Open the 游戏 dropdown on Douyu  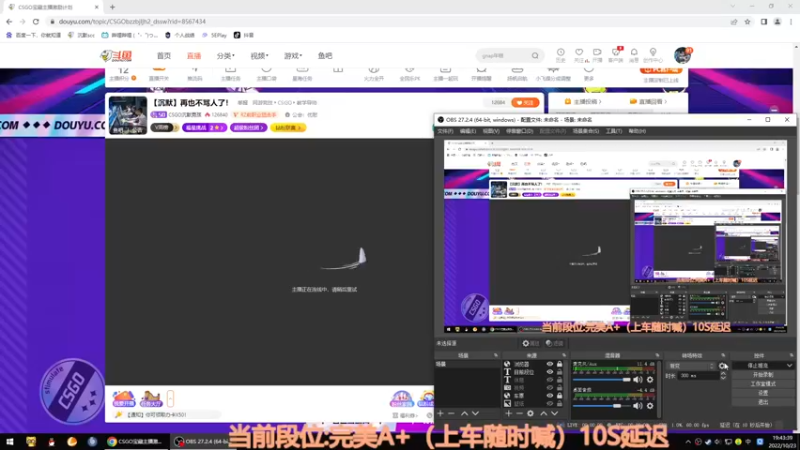(293, 56)
